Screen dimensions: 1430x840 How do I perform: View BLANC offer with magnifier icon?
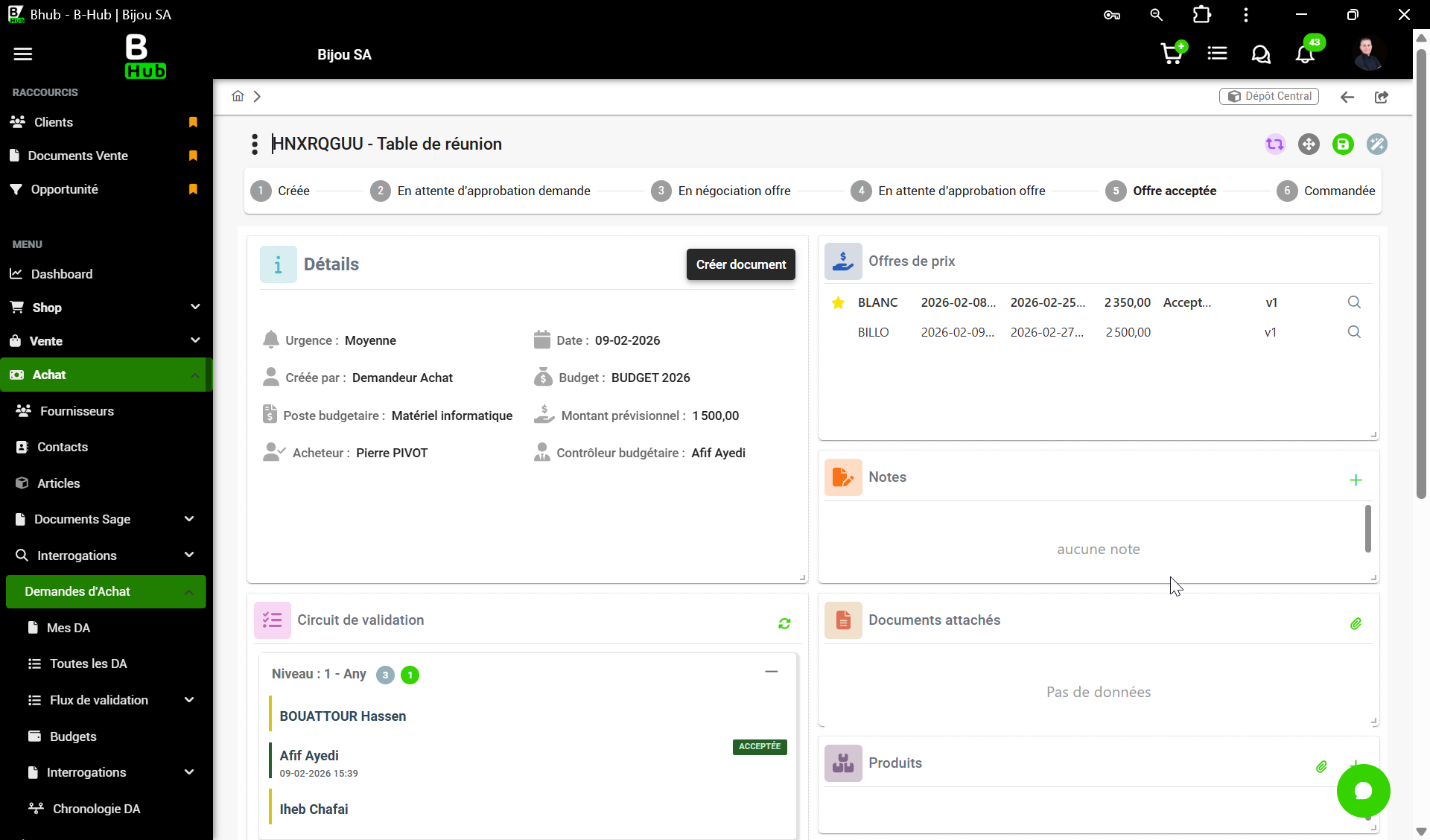(1354, 302)
